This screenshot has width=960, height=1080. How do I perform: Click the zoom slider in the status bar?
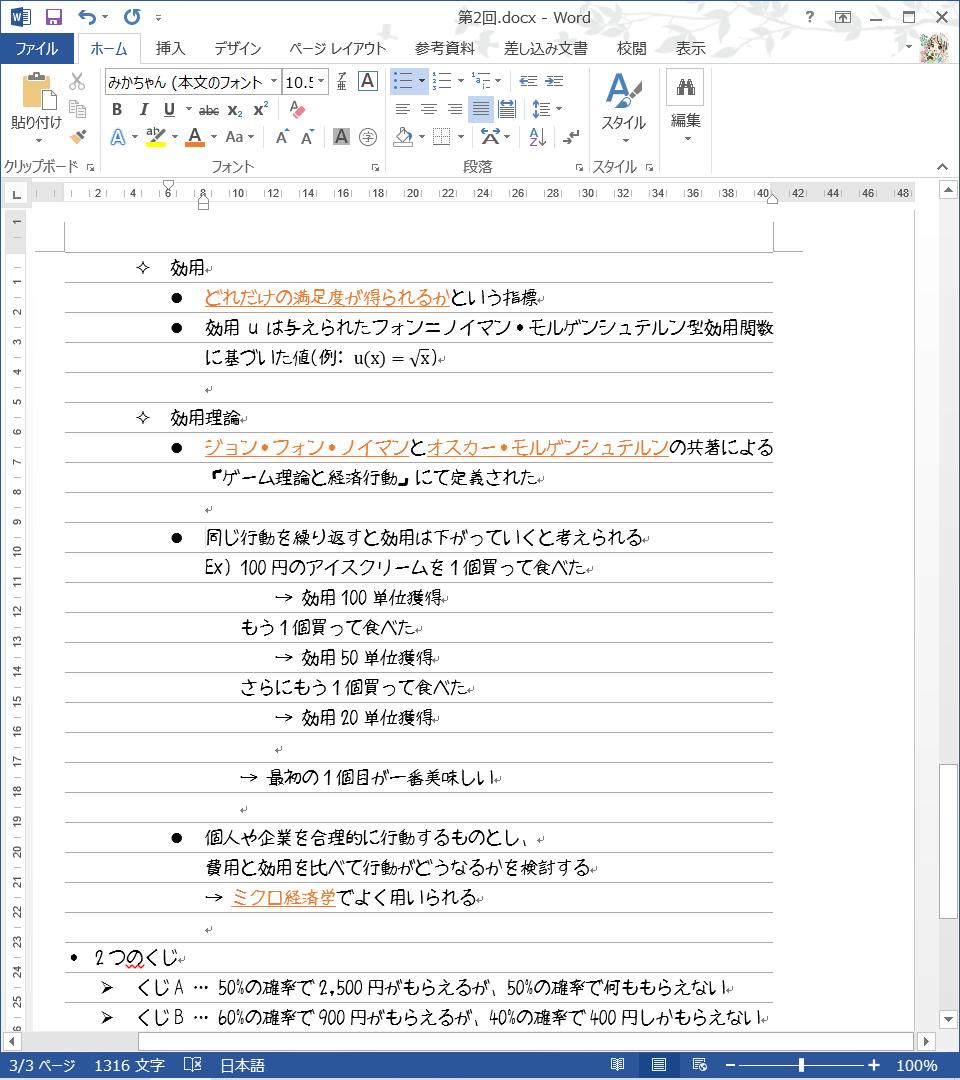tap(801, 1065)
